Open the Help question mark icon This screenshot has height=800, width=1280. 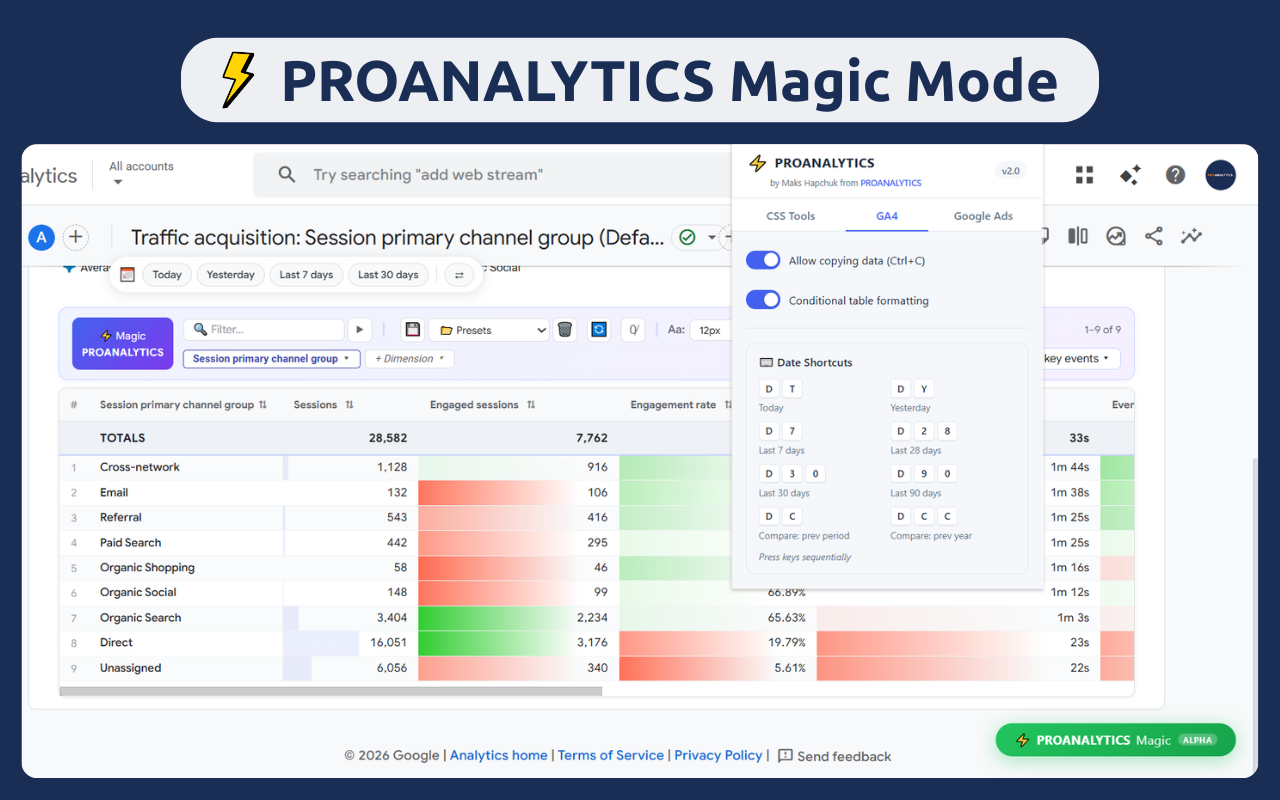1175,175
